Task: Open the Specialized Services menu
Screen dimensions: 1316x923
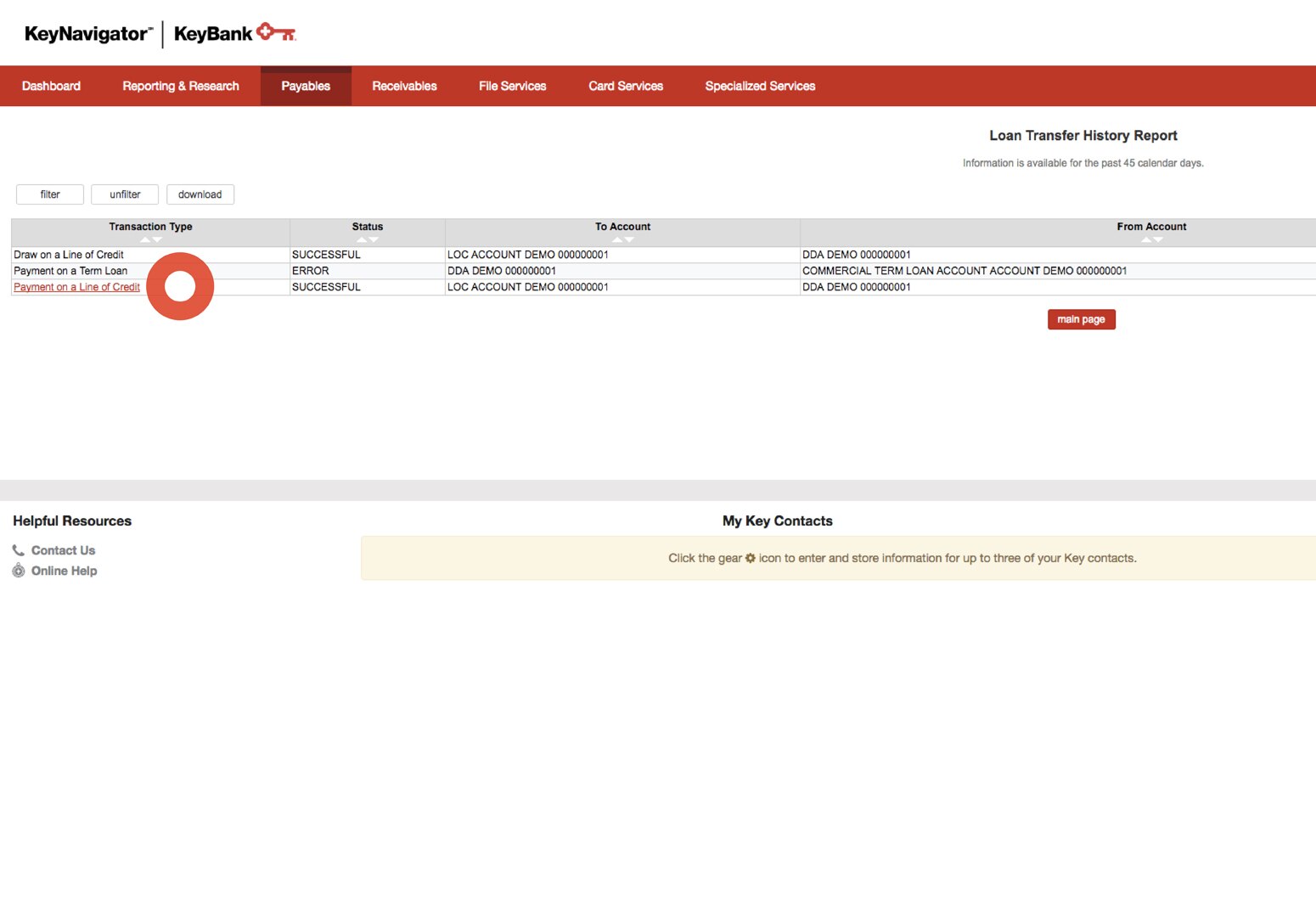Action: [759, 86]
